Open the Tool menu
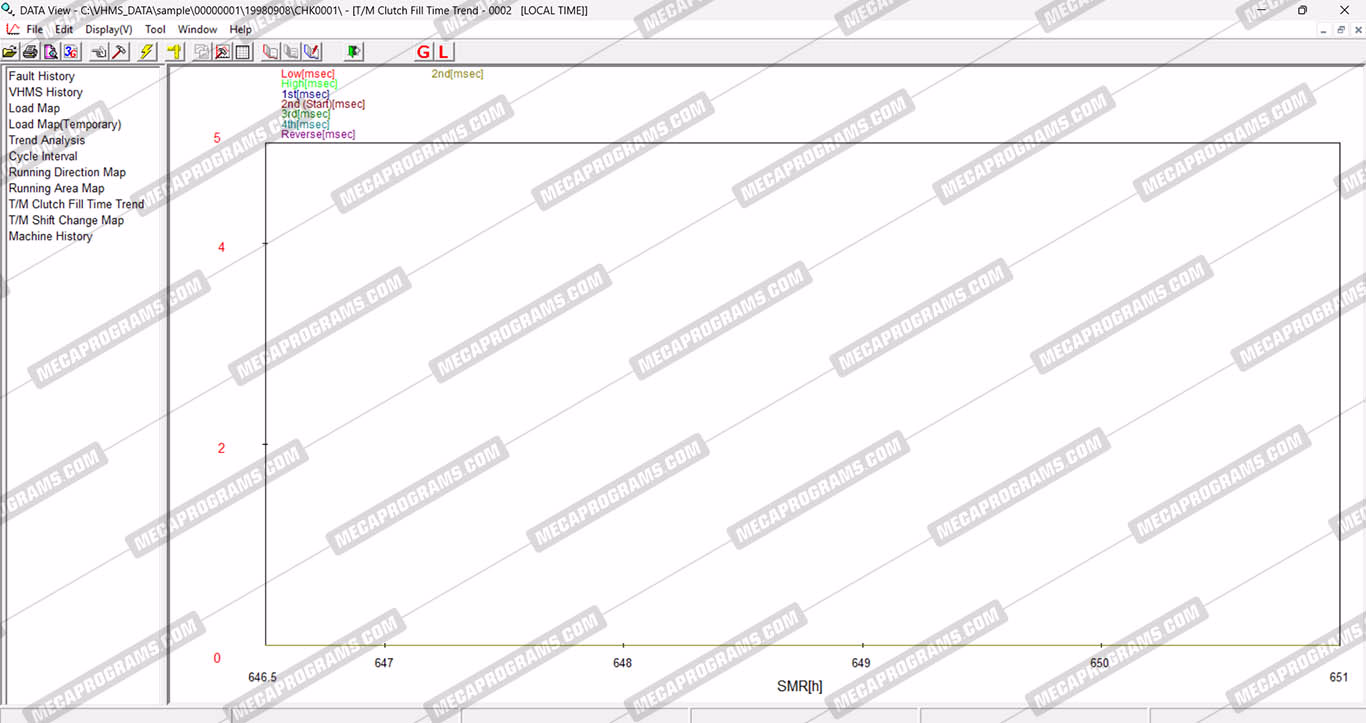1366x723 pixels. (x=155, y=29)
